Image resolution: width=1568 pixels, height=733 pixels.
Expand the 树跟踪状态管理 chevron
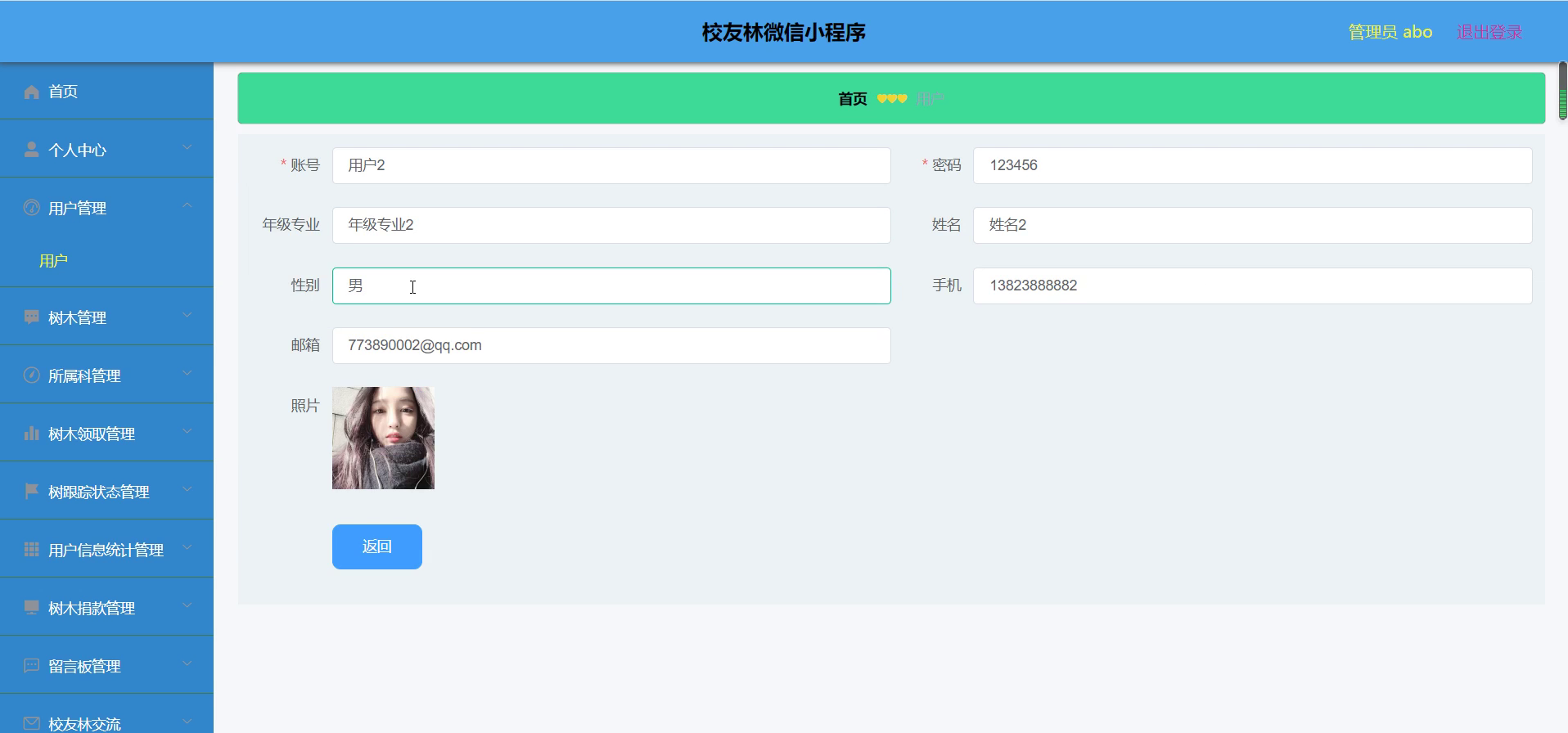[x=187, y=490]
